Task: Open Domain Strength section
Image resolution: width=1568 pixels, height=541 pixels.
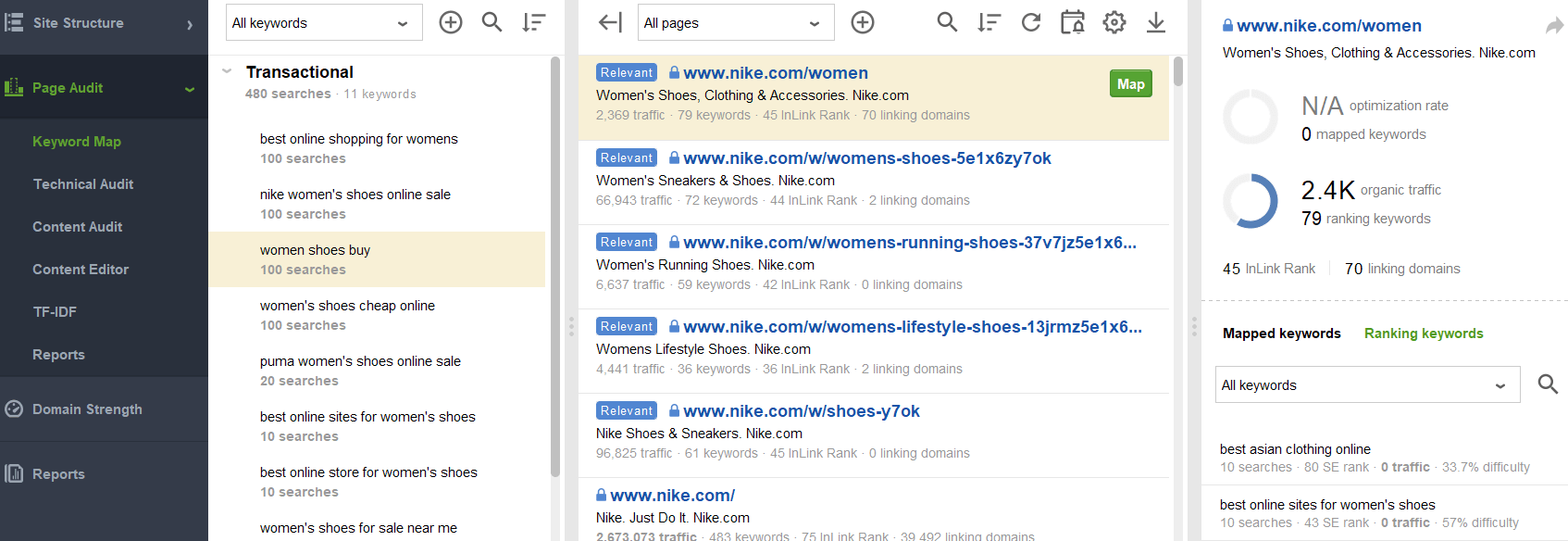Action: click(87, 409)
